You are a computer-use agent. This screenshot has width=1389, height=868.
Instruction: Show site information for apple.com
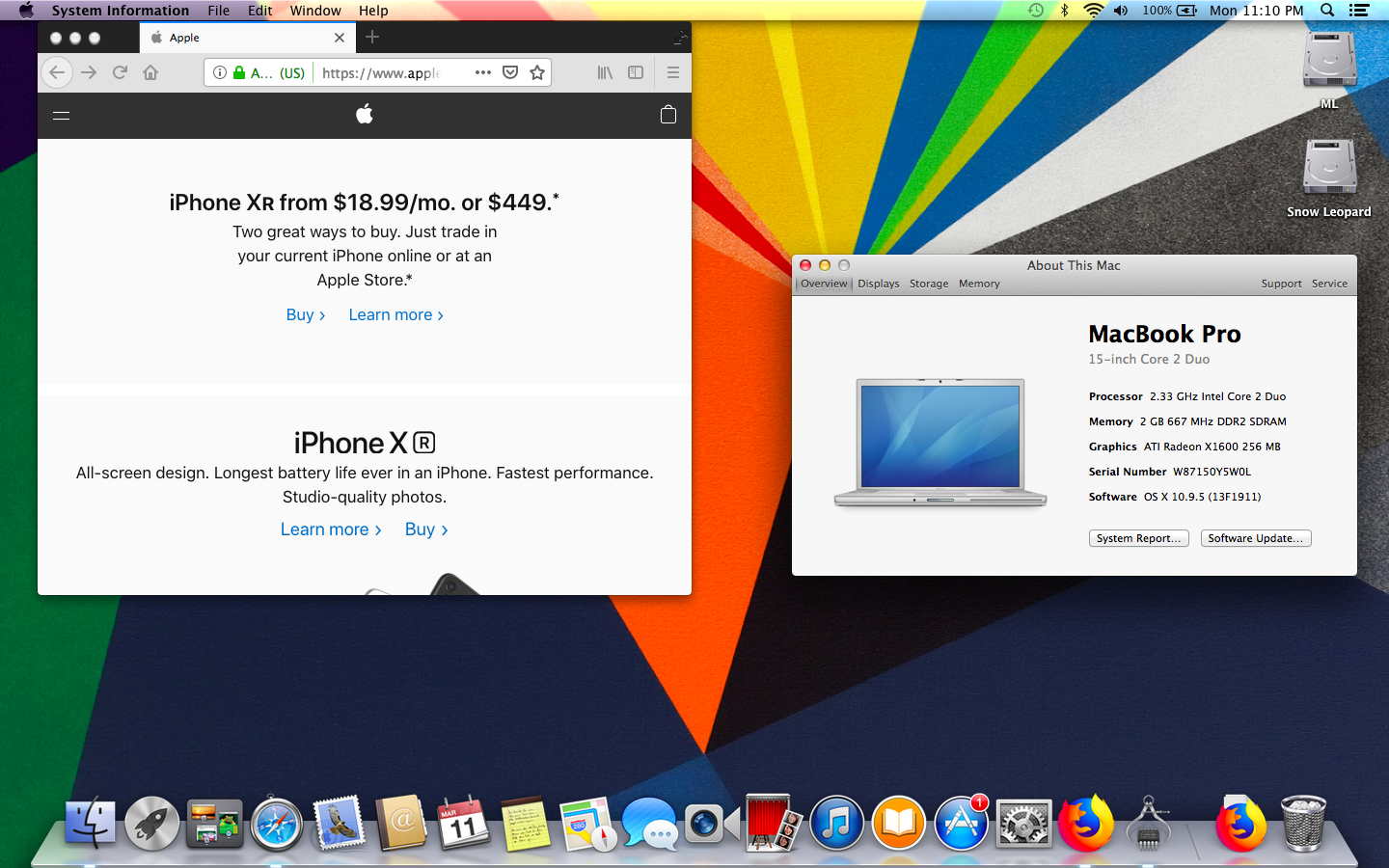click(220, 72)
